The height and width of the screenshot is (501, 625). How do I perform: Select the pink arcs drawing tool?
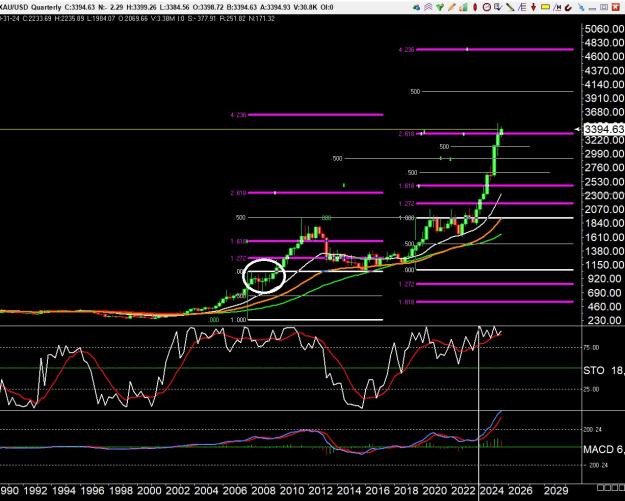[428, 7]
